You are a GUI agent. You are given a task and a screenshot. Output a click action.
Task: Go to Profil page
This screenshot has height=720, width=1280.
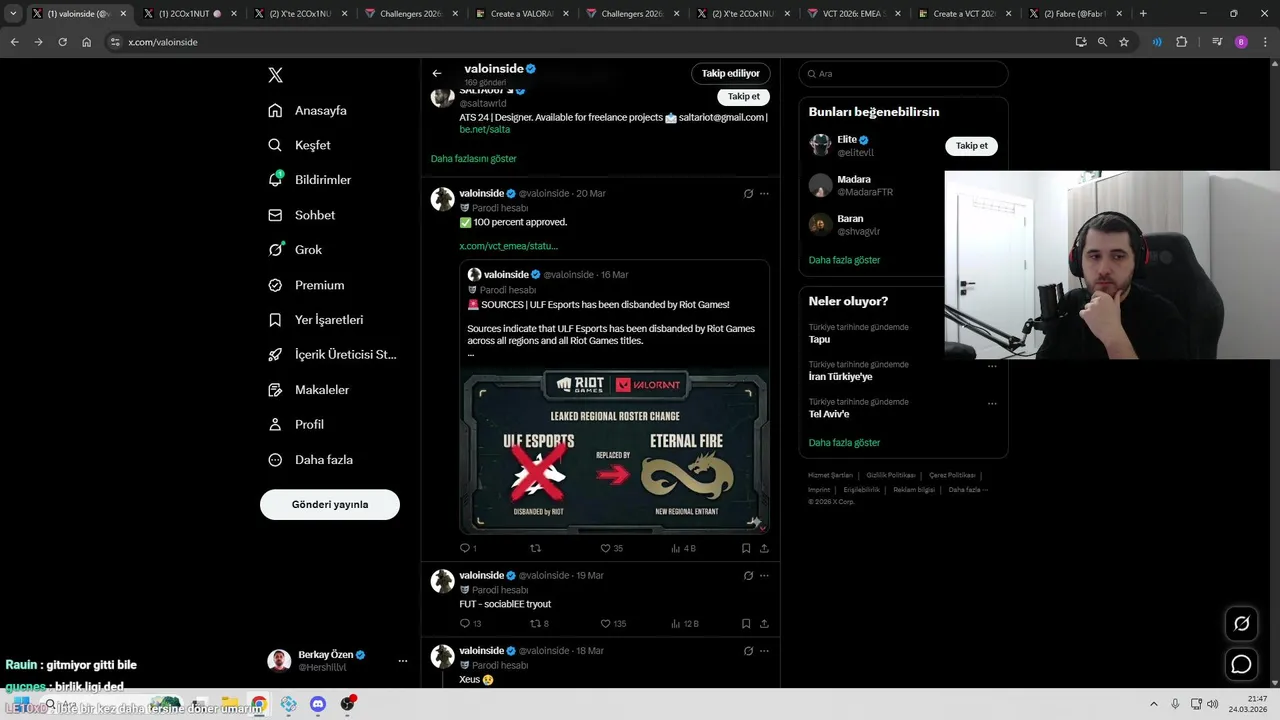296,425
